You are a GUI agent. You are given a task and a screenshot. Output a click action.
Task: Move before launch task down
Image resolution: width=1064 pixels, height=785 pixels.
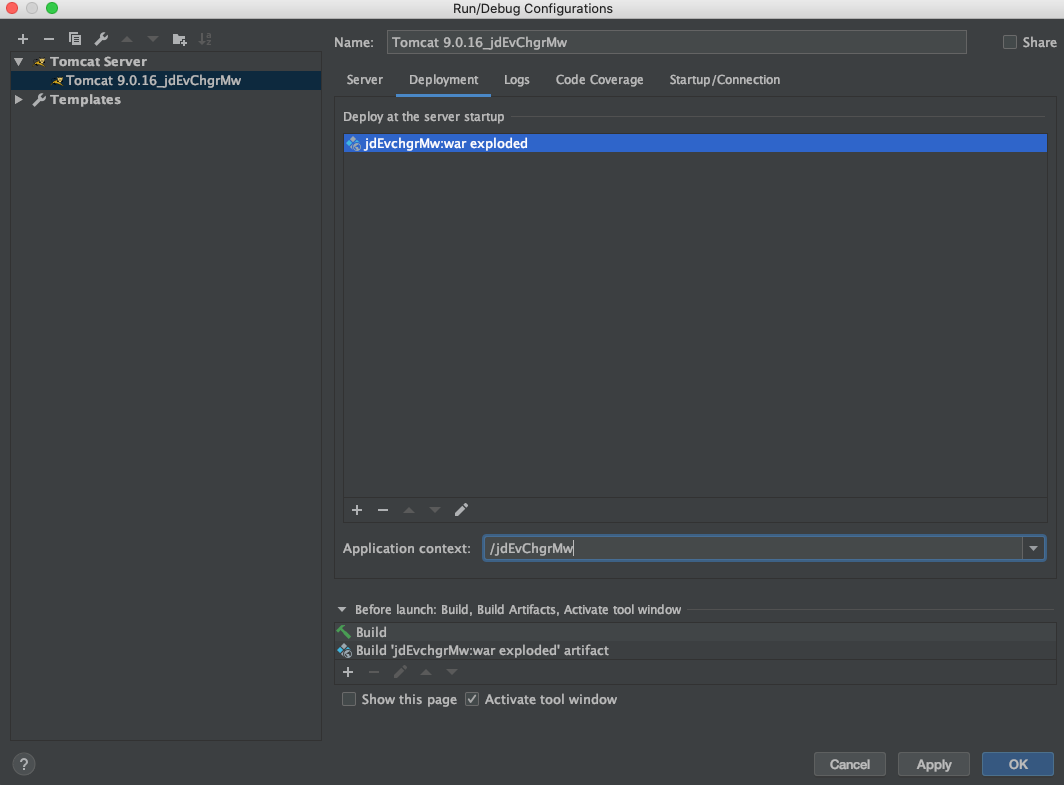point(452,672)
